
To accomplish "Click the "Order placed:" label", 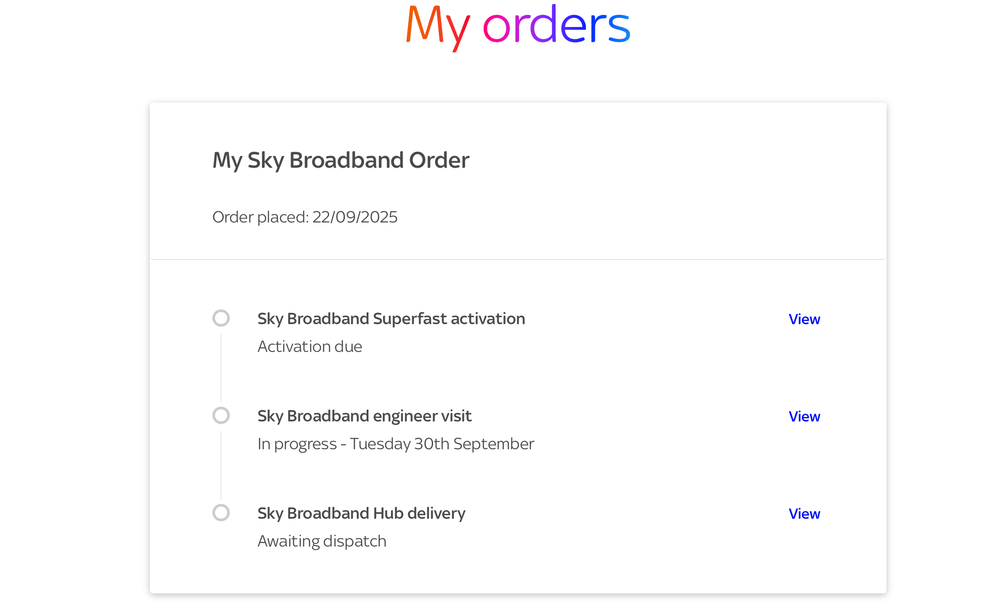I will [x=260, y=217].
